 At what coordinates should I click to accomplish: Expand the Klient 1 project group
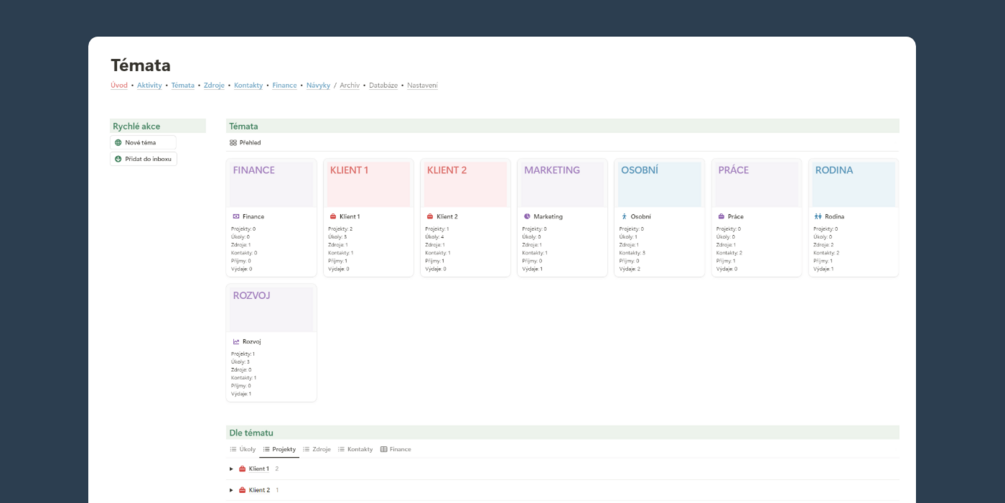tap(231, 469)
